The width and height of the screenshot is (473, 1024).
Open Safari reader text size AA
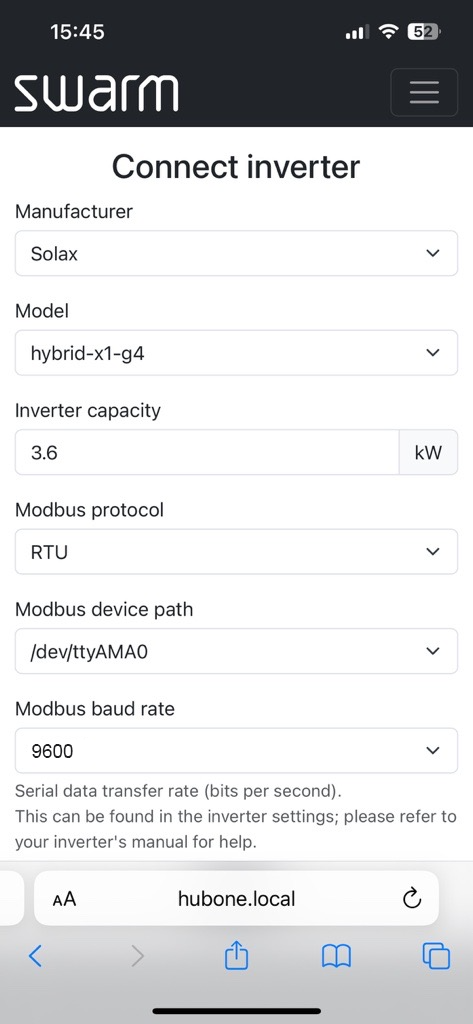point(65,899)
